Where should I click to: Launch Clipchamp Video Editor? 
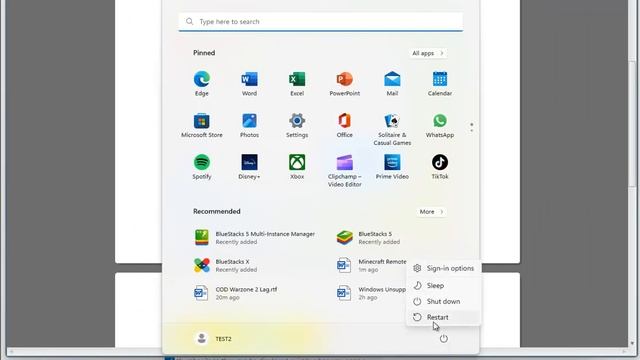344,171
